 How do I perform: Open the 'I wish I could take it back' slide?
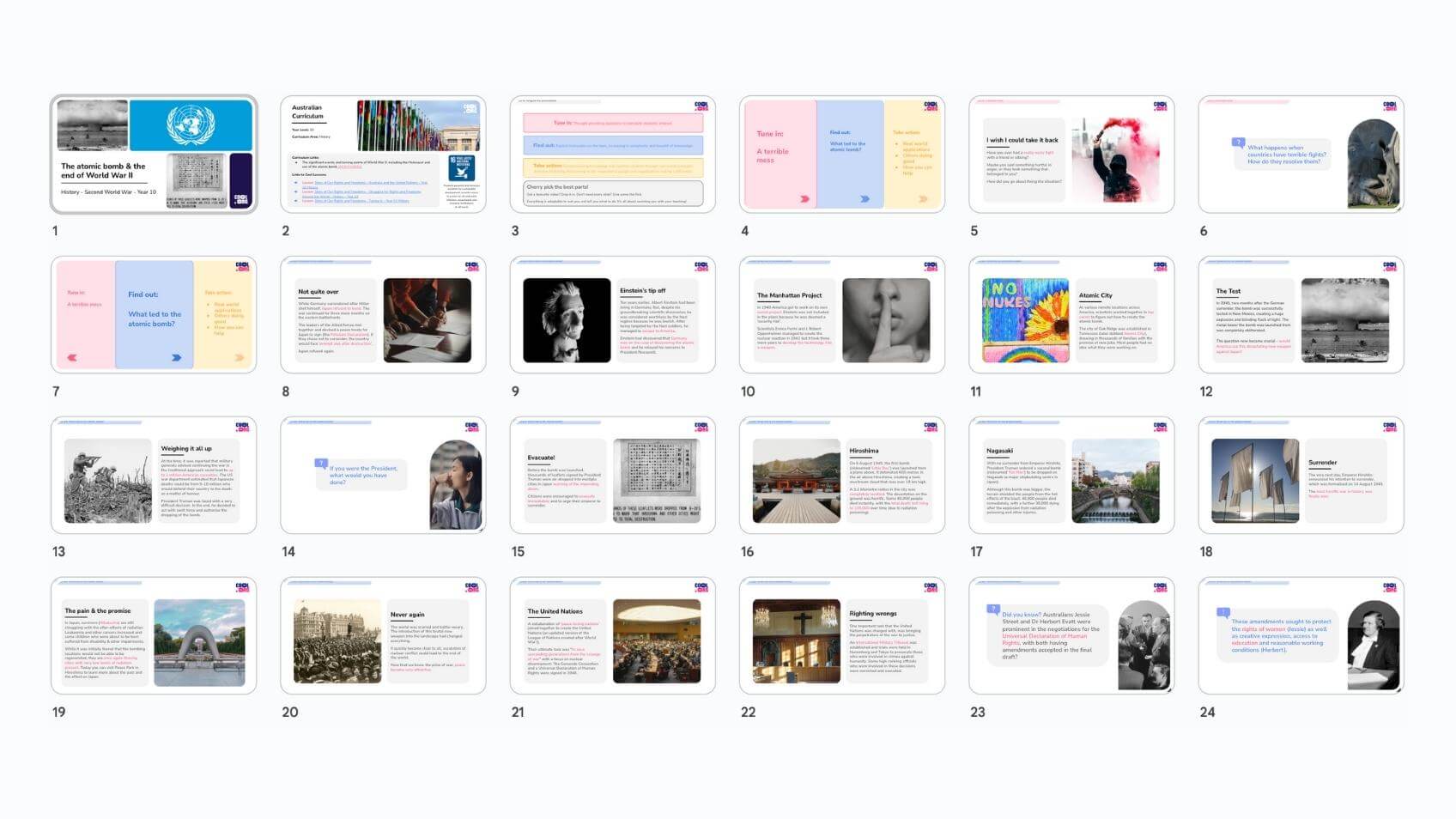click(x=1071, y=155)
